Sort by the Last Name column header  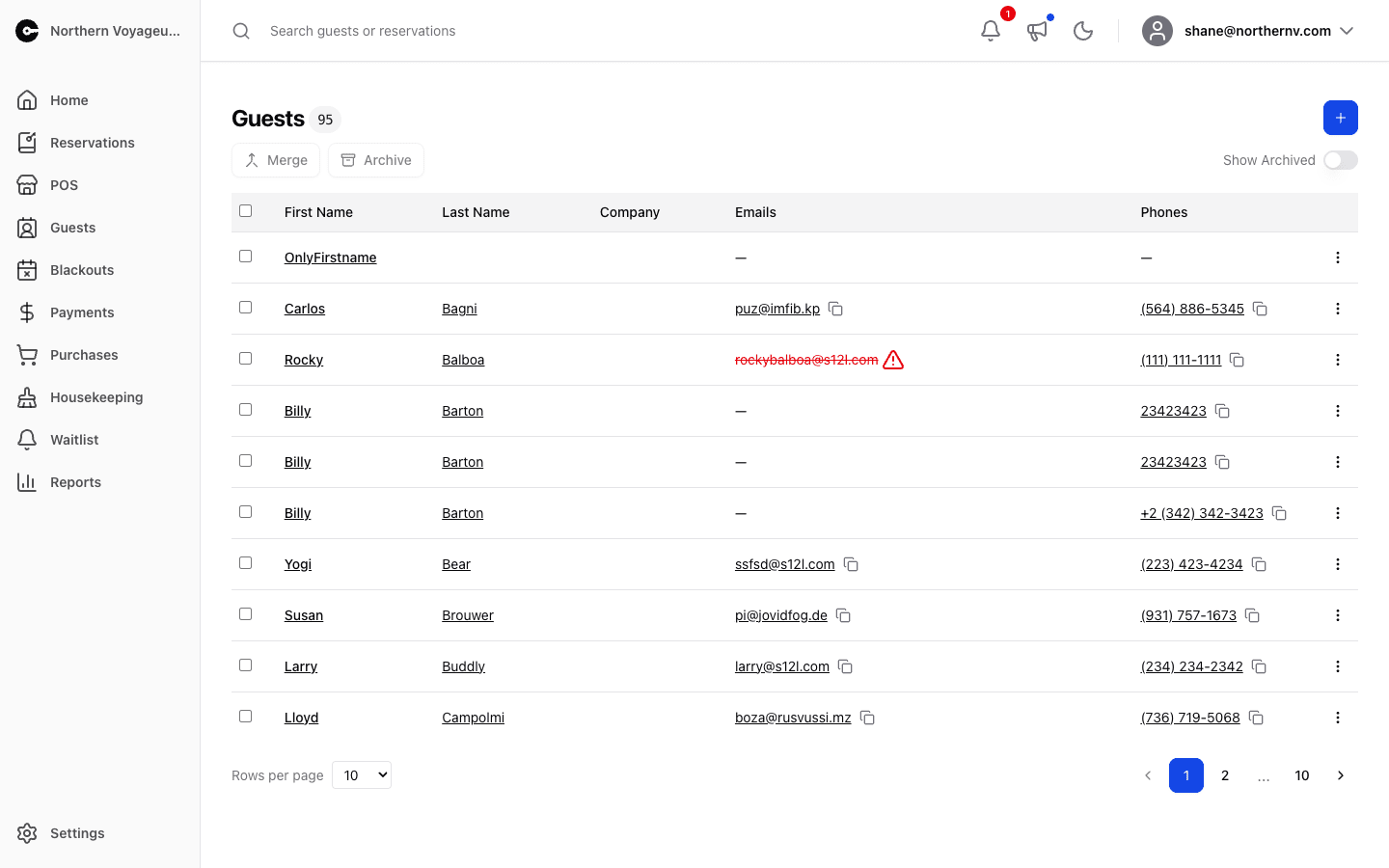pyautogui.click(x=476, y=212)
